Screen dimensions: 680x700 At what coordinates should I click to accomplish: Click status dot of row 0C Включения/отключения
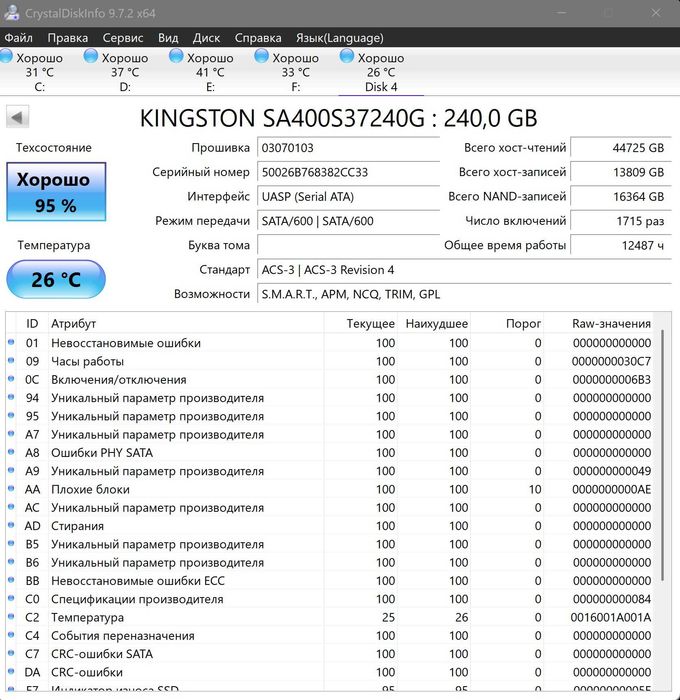tap(11, 379)
